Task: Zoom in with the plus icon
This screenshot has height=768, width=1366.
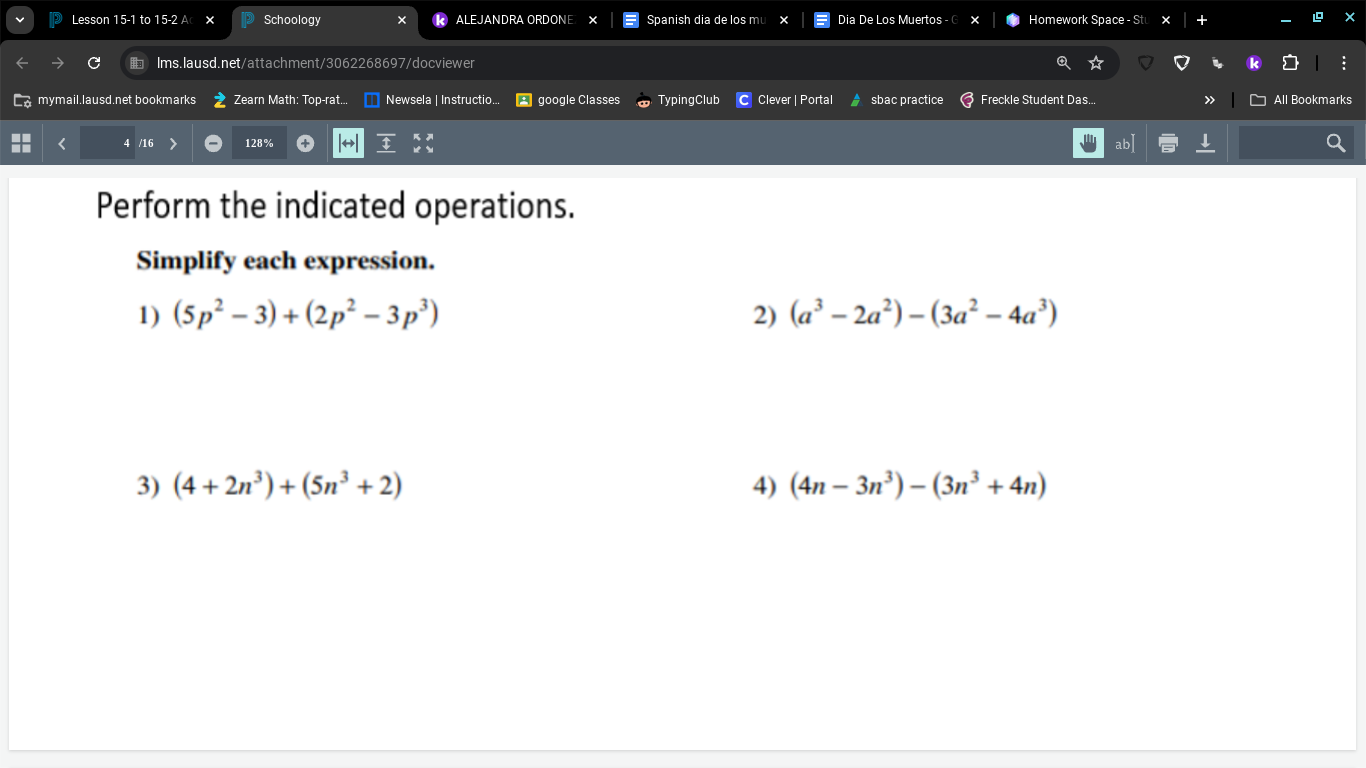Action: (305, 143)
